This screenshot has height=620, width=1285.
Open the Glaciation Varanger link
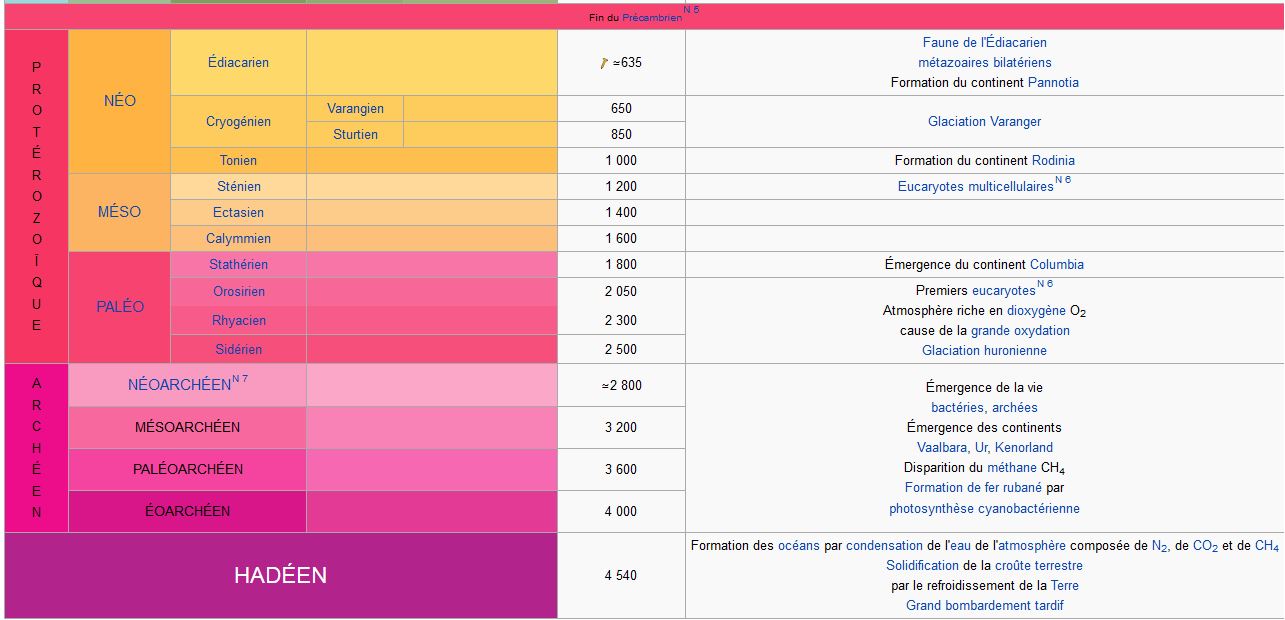point(985,121)
